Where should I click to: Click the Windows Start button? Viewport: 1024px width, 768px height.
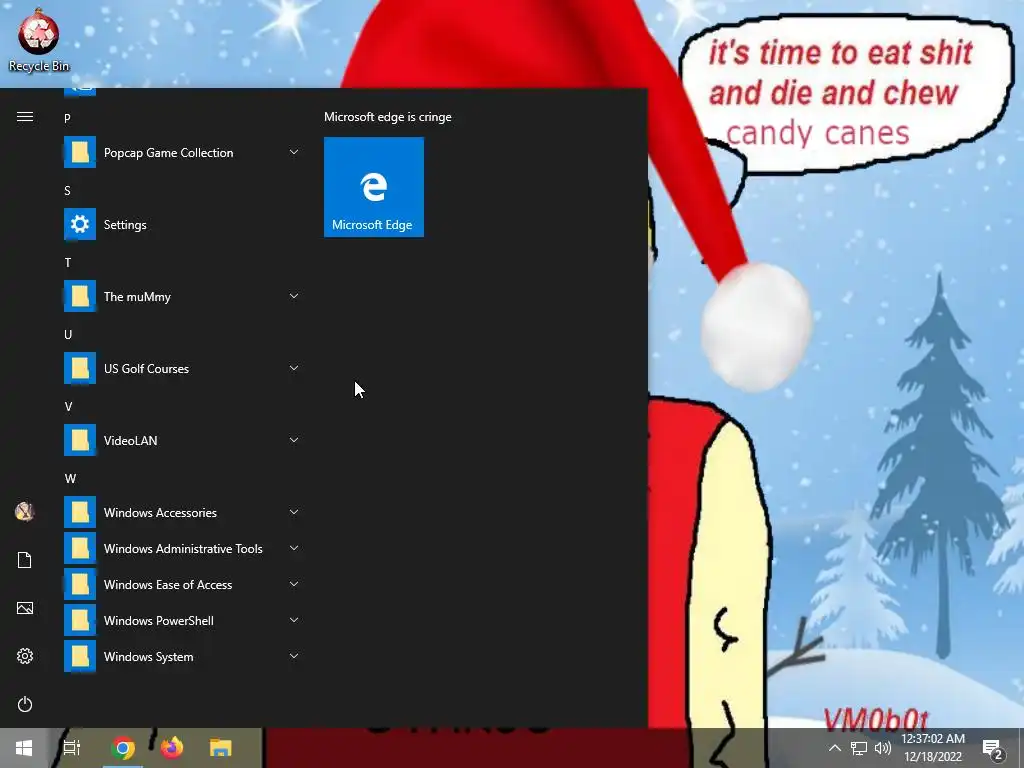24,748
